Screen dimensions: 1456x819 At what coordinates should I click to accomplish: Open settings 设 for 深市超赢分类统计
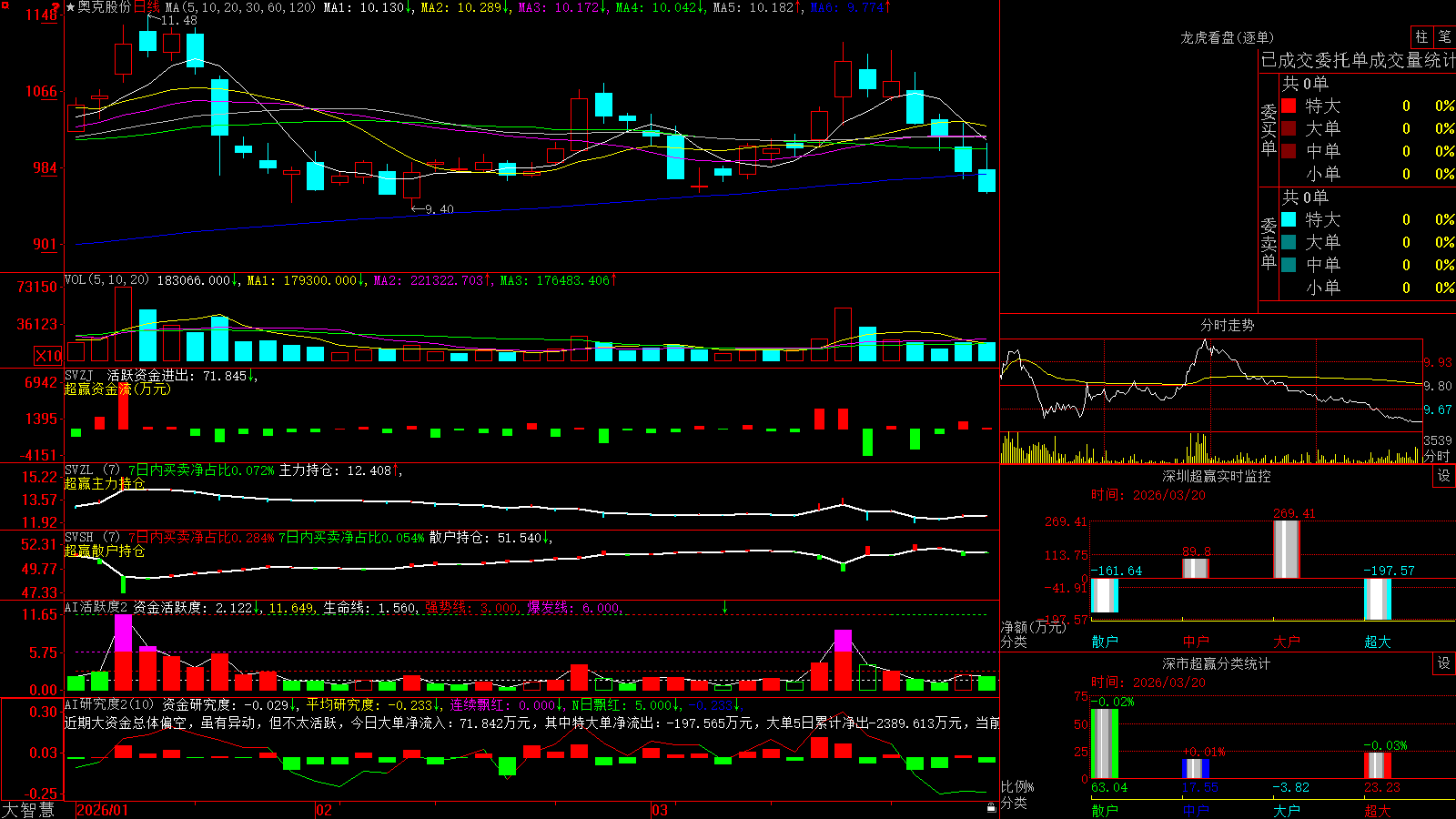(x=1444, y=663)
